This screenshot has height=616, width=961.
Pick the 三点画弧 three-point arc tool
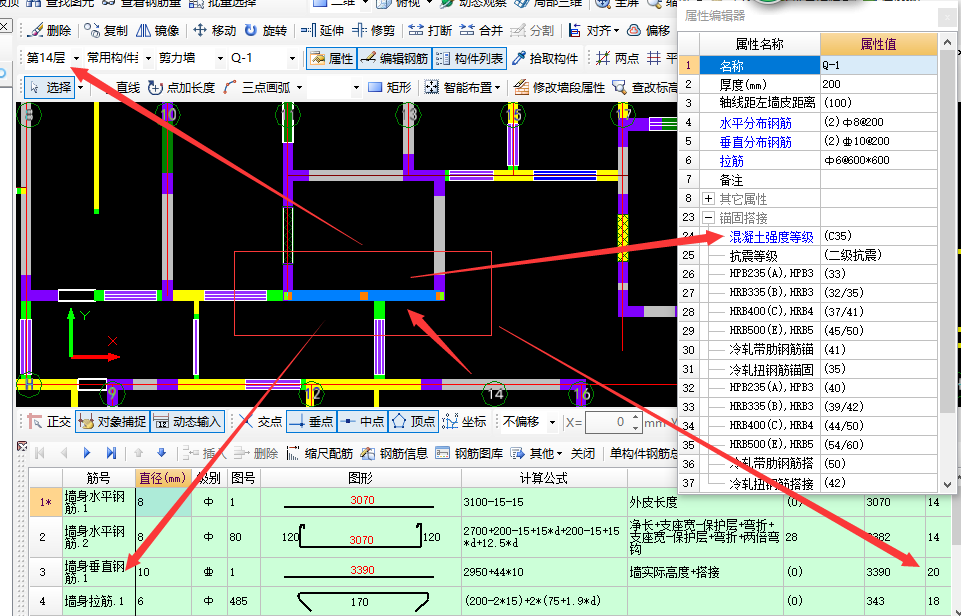click(258, 88)
